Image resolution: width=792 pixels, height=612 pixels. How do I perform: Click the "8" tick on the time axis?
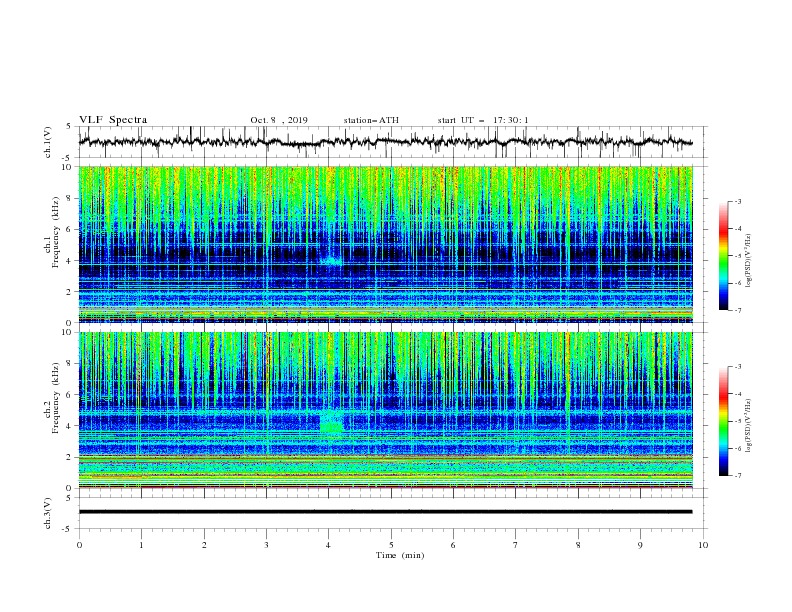[x=578, y=545]
